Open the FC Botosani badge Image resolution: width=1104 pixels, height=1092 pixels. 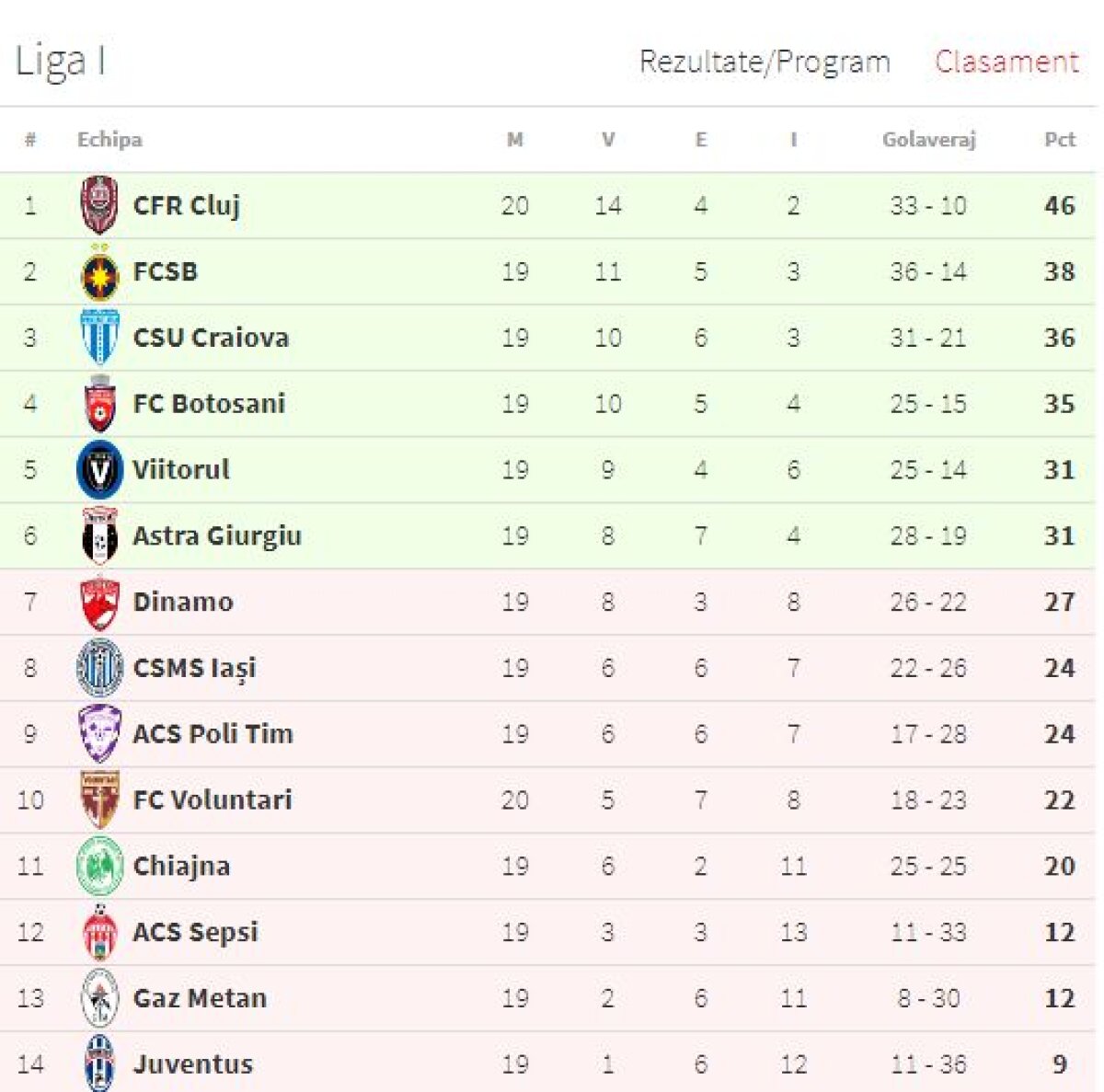99,403
